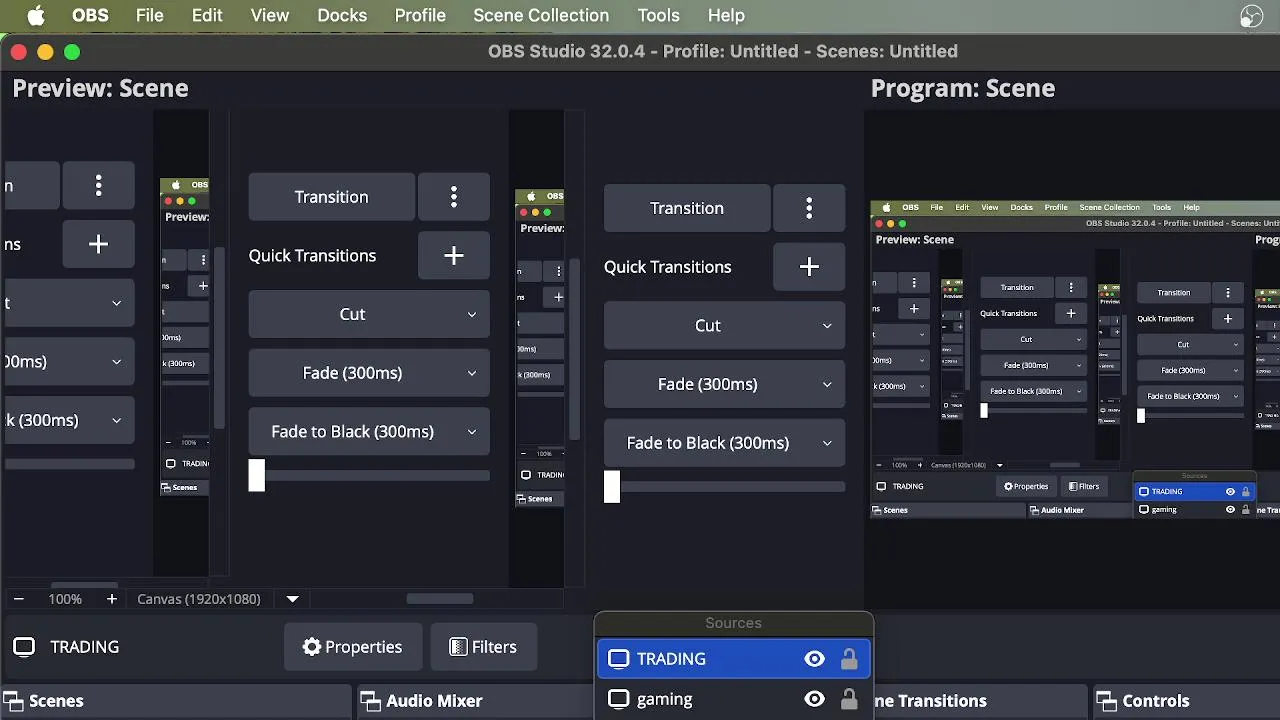Zoom in the preview with the plus icon
The width and height of the screenshot is (1280, 720).
(x=111, y=599)
